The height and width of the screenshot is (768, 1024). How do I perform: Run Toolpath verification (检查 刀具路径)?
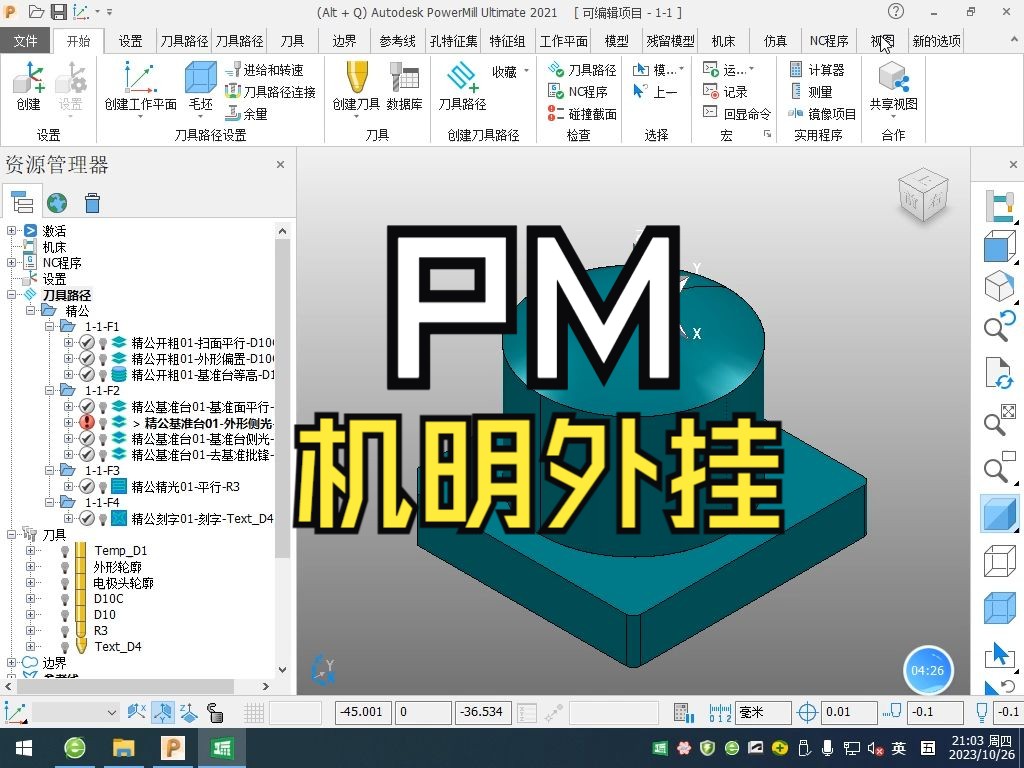pyautogui.click(x=582, y=70)
